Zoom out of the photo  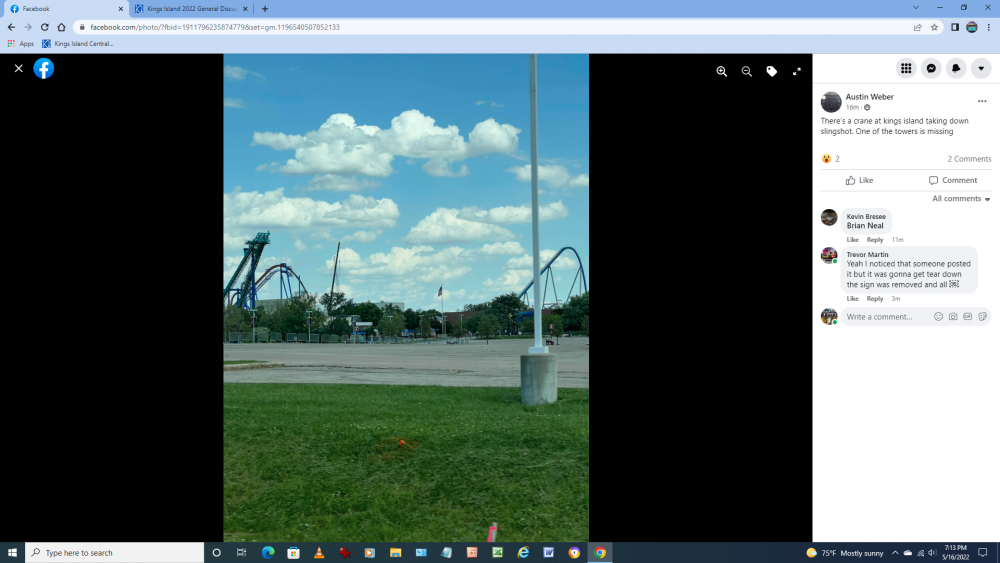pyautogui.click(x=746, y=71)
